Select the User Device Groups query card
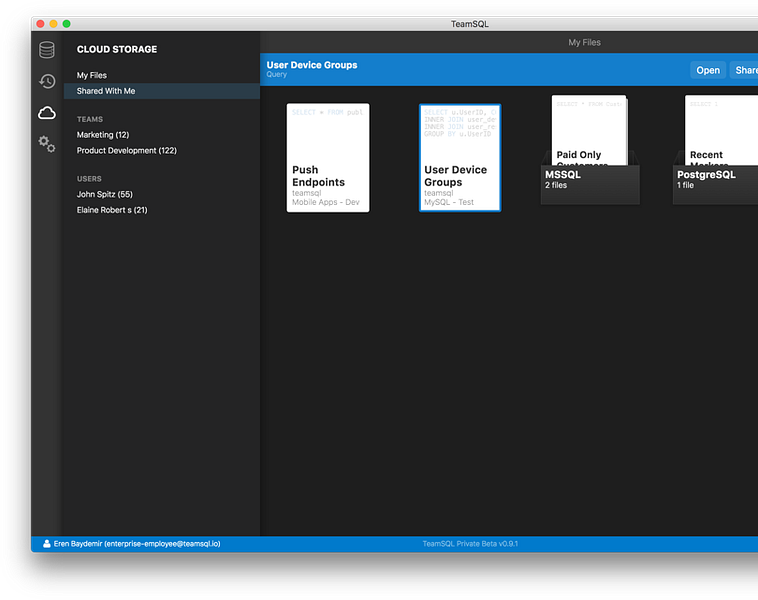 click(460, 158)
